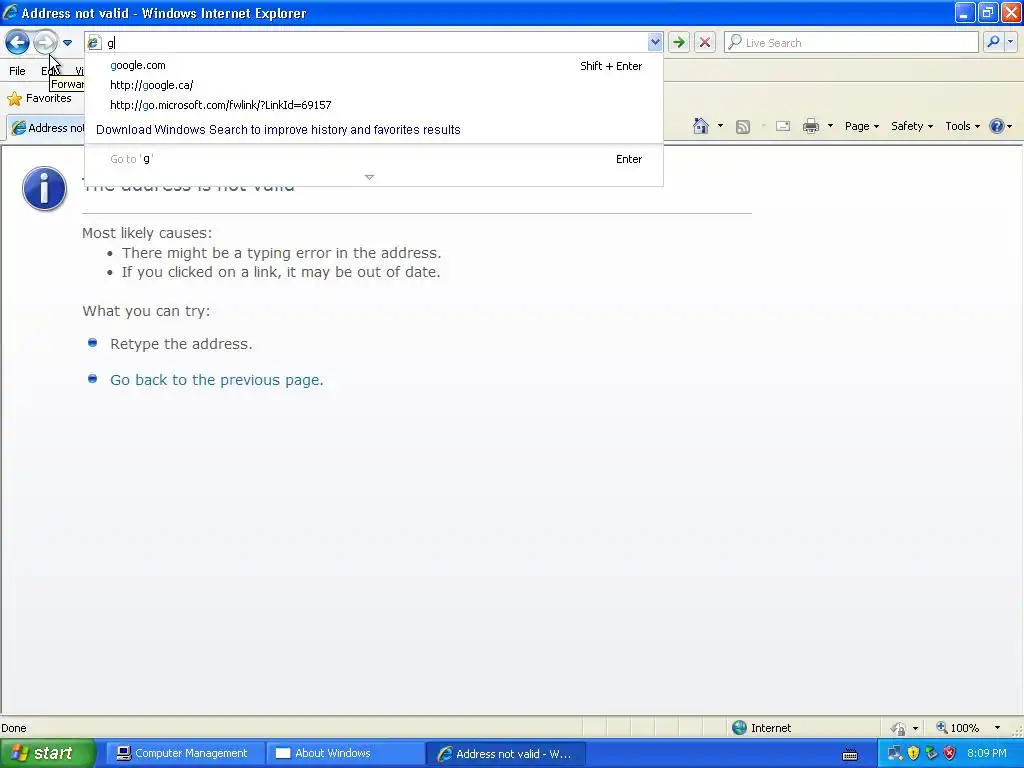Expand the address bar dropdown arrow

(x=654, y=43)
